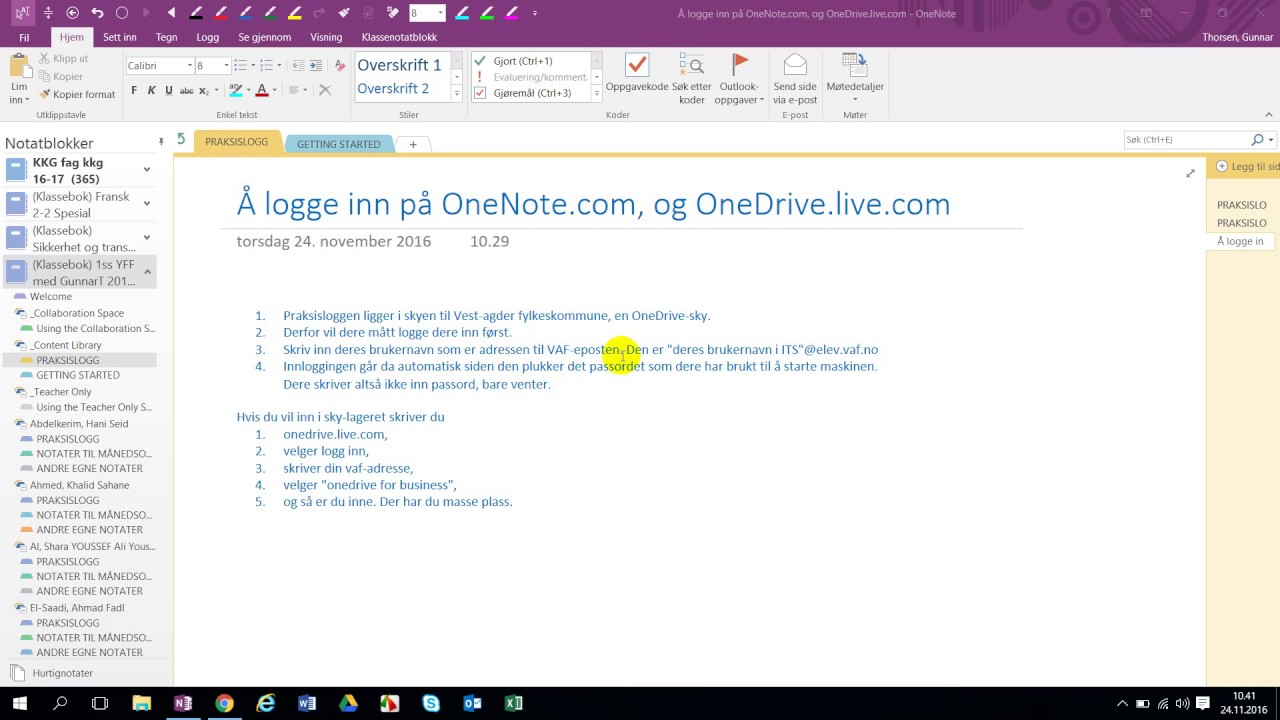This screenshot has height=720, width=1280.
Task: Add new section with plus tab
Action: [x=413, y=144]
